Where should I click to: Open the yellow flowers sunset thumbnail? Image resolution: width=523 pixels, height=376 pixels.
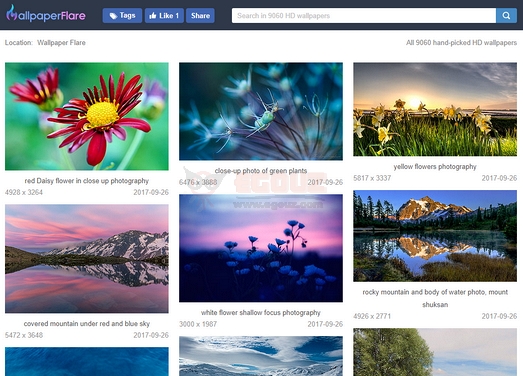(x=435, y=109)
